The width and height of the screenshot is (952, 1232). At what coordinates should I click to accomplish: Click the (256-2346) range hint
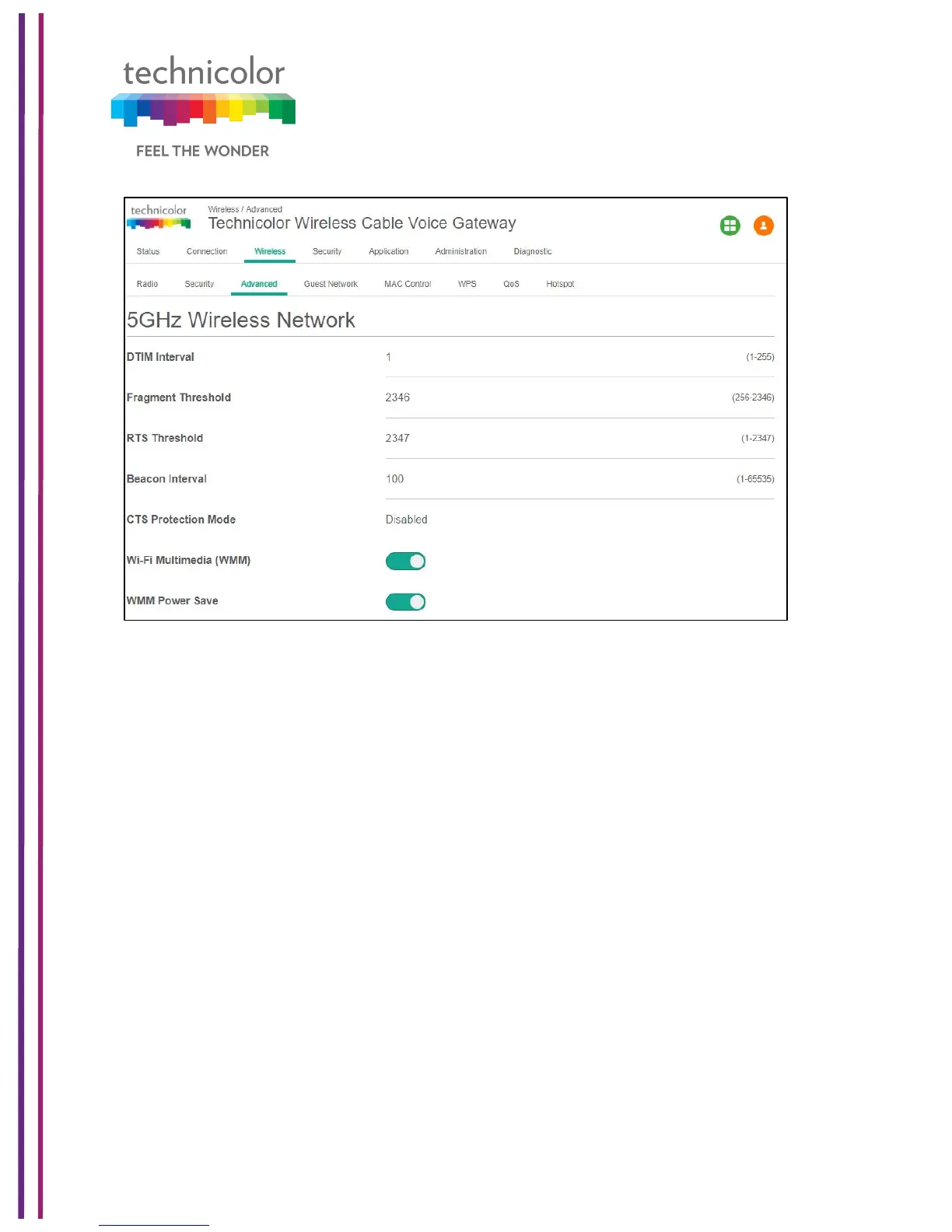pos(753,397)
